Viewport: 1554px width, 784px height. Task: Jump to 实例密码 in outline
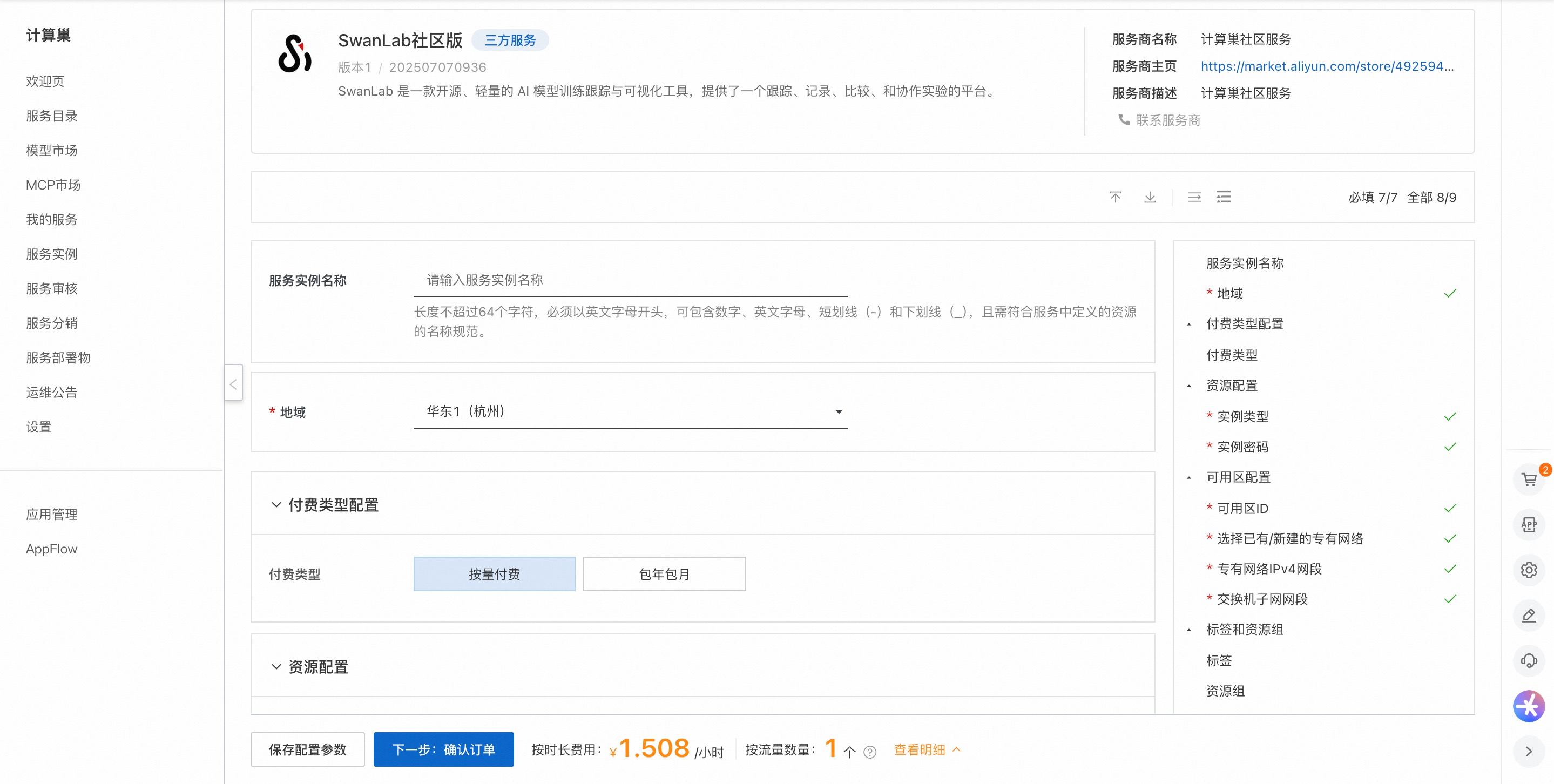click(1243, 447)
